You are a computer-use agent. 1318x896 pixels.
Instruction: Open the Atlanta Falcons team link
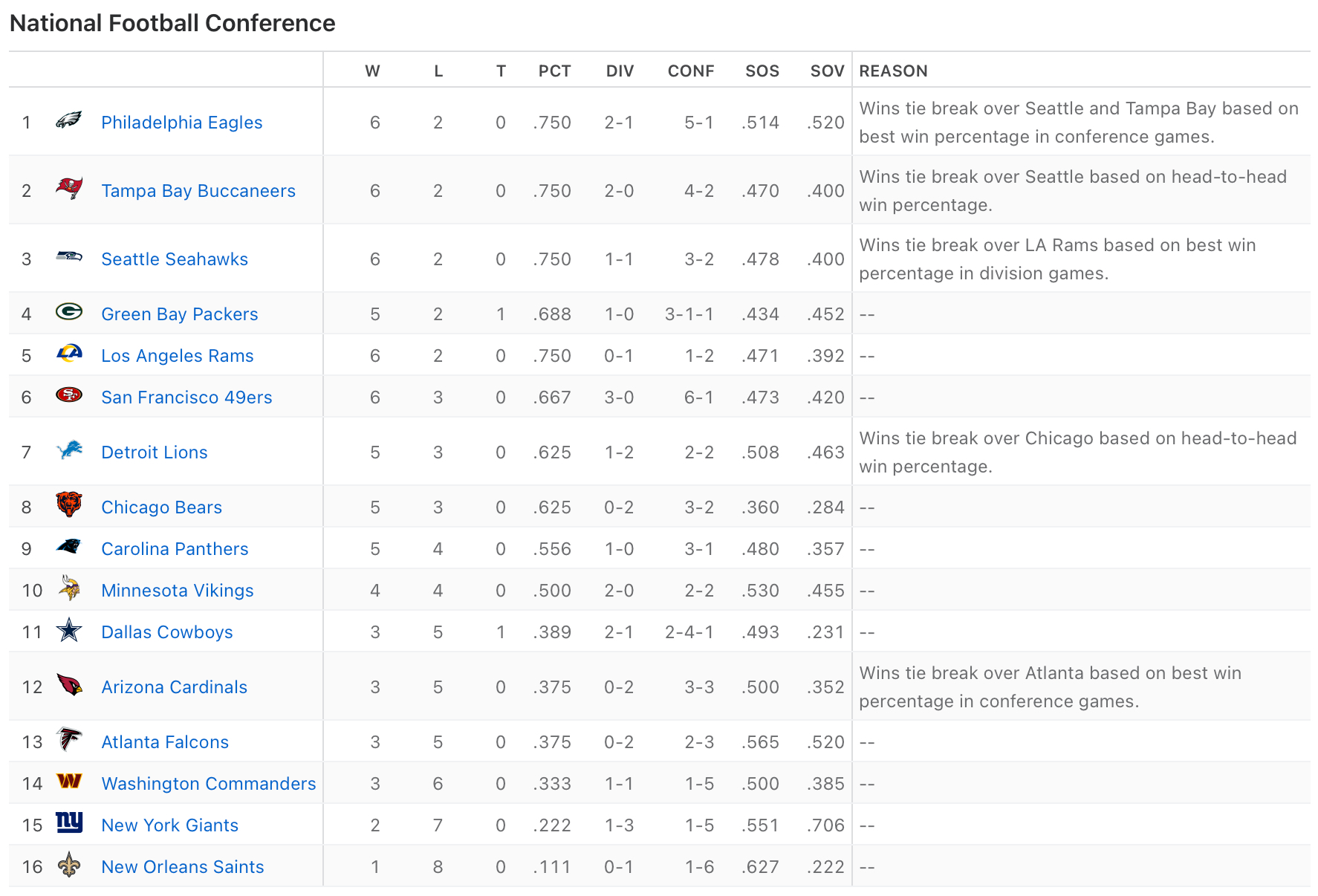pyautogui.click(x=164, y=742)
